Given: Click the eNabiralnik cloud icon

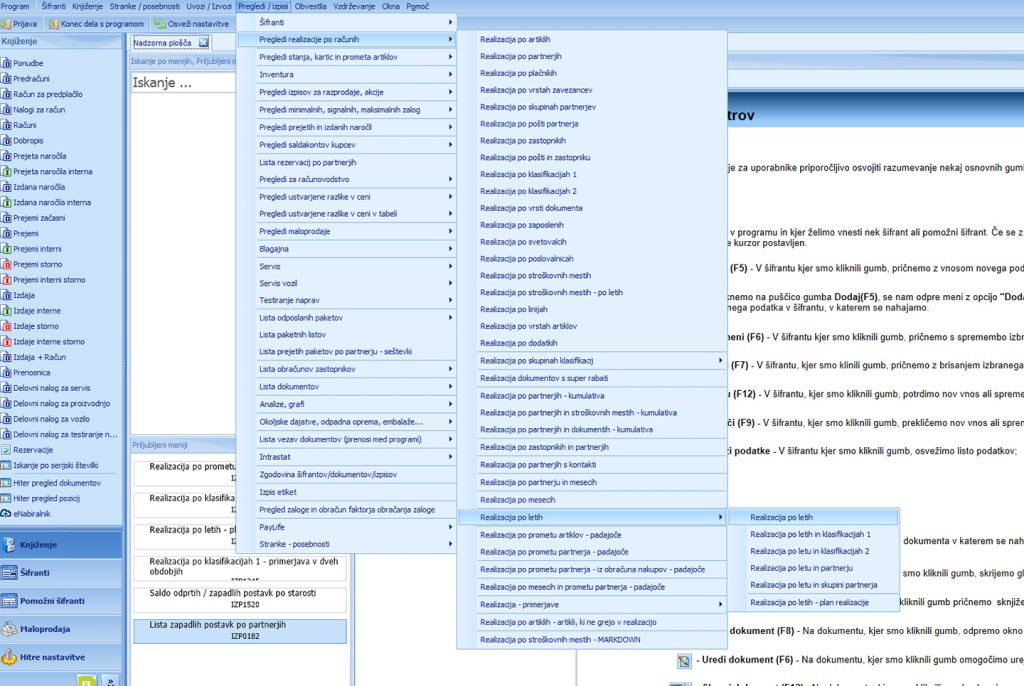Looking at the screenshot, I should [x=6, y=513].
